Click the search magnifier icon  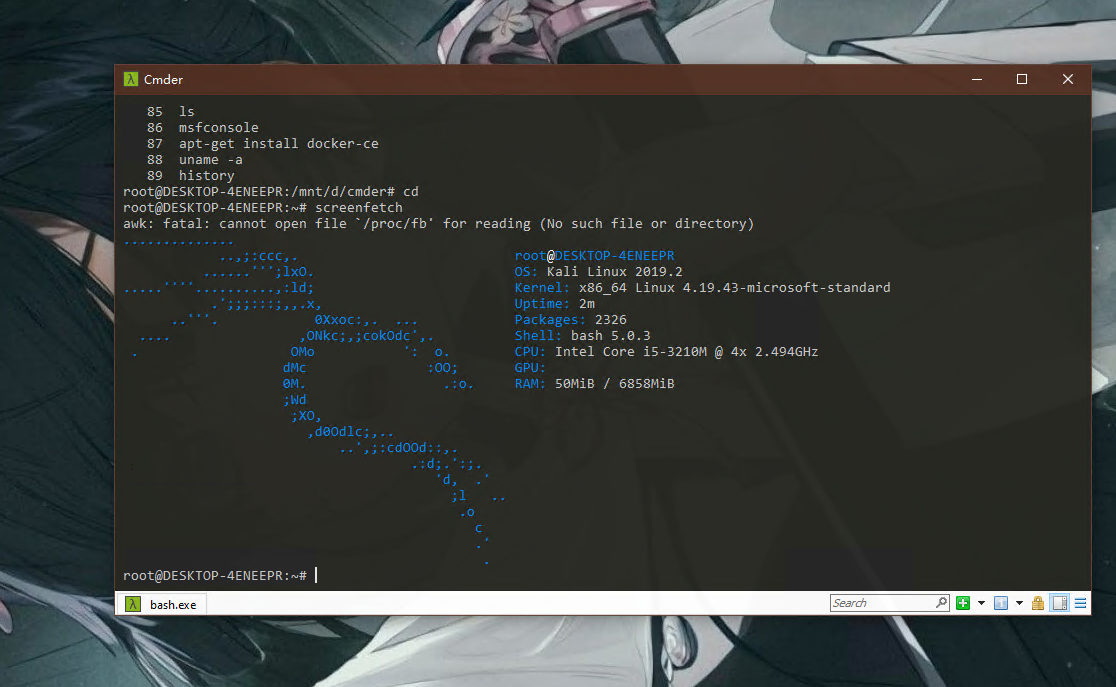(x=941, y=603)
